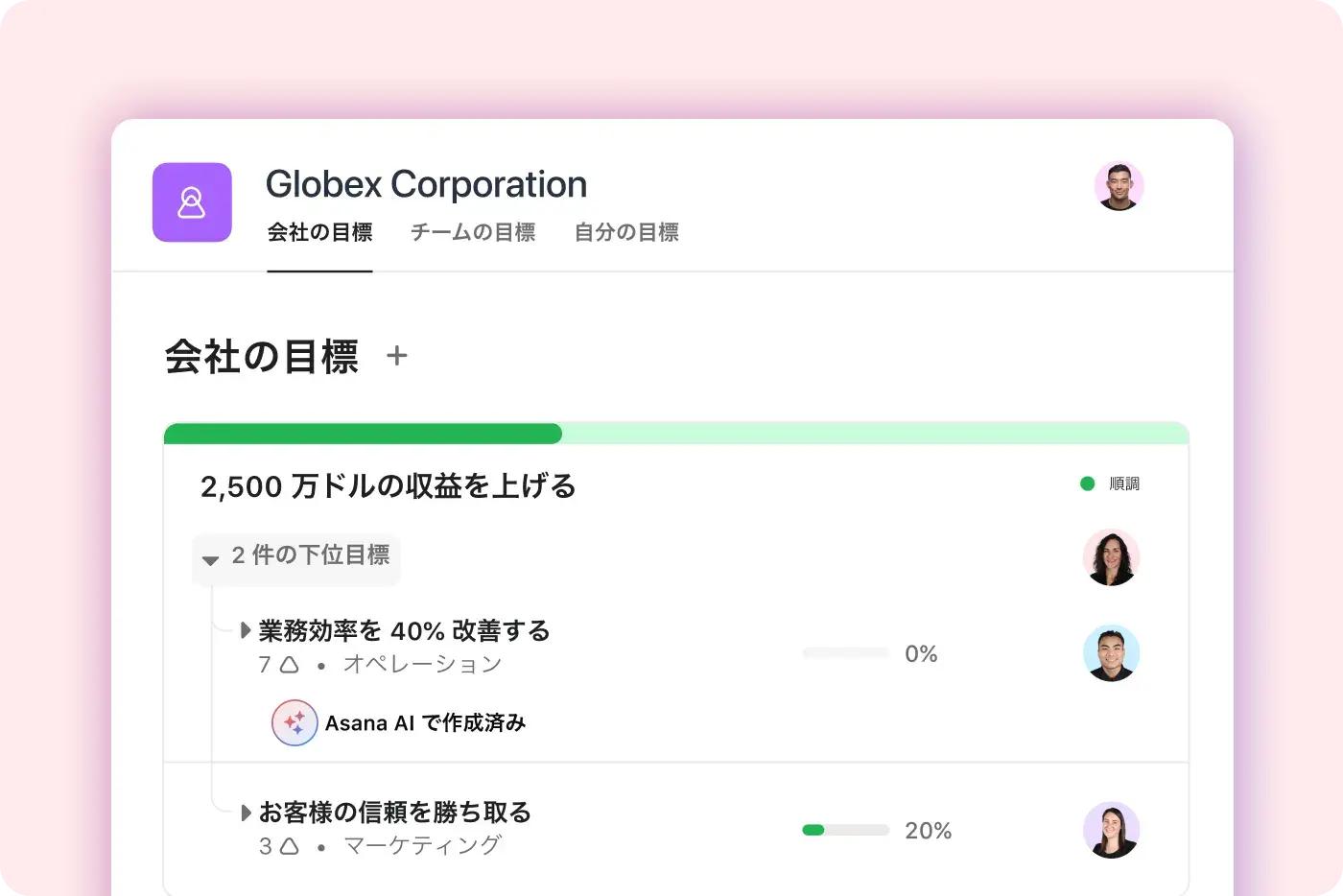Open the お客様の信頼を勝ち取る goal title
This screenshot has width=1343, height=896.
pos(394,813)
